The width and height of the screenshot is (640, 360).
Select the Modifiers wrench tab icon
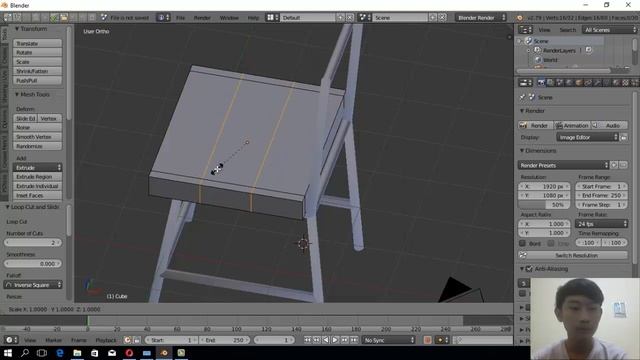(x=598, y=83)
